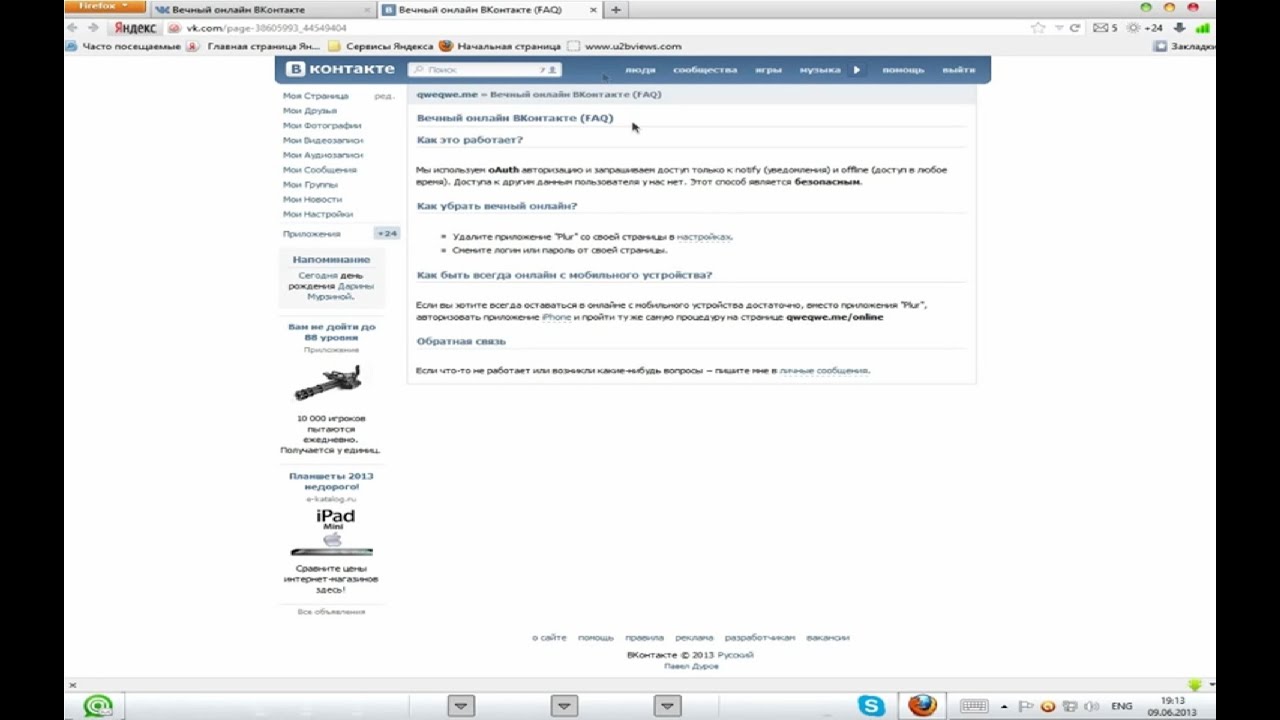Open the помощь header link
Viewport: 1280px width, 720px height.
pyautogui.click(x=903, y=70)
